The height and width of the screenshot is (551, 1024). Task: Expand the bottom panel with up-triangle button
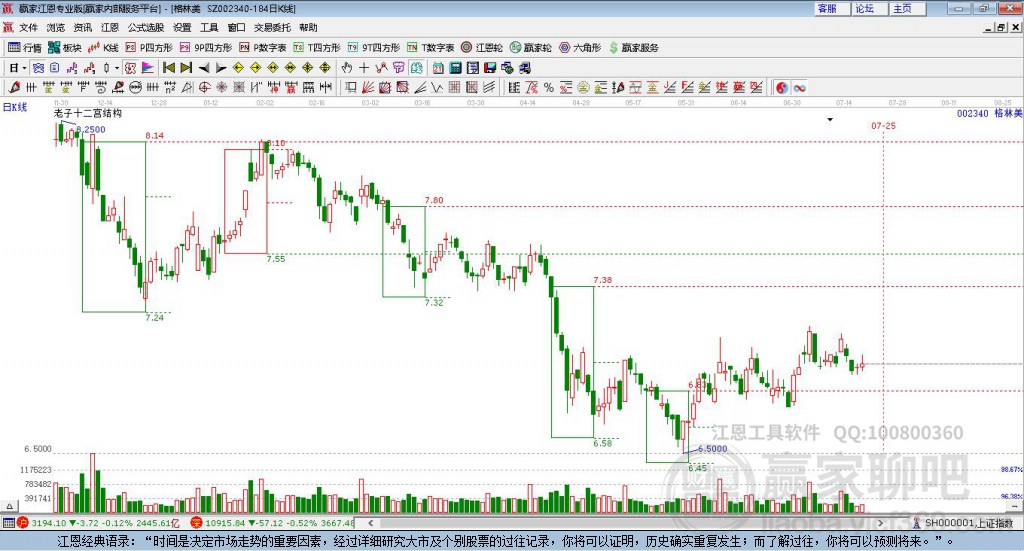[10, 506]
